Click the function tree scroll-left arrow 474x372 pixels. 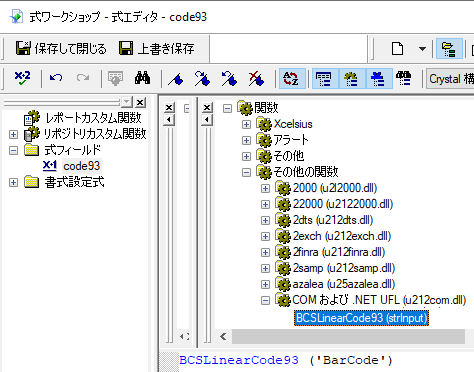(223, 336)
